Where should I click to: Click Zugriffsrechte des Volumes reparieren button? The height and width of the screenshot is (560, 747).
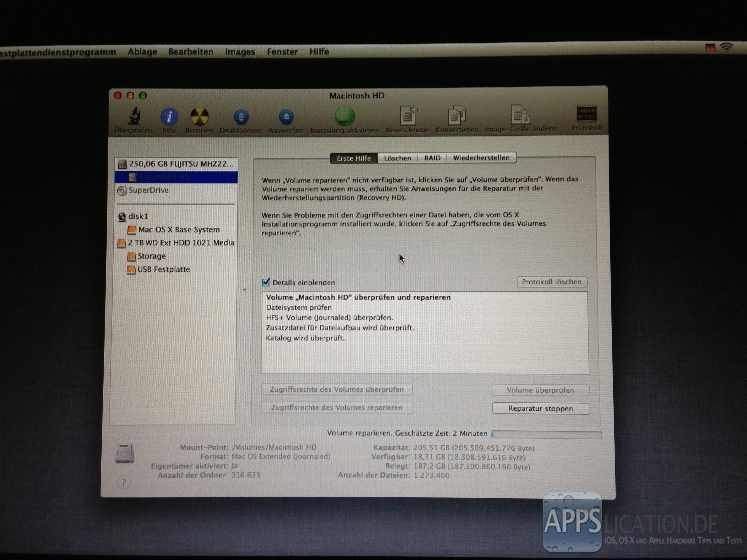[336, 407]
